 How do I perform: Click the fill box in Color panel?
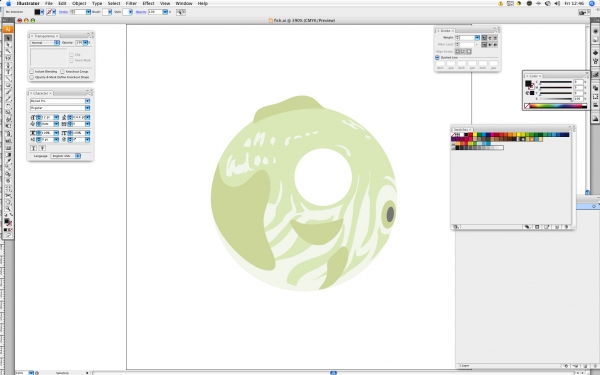point(528,83)
